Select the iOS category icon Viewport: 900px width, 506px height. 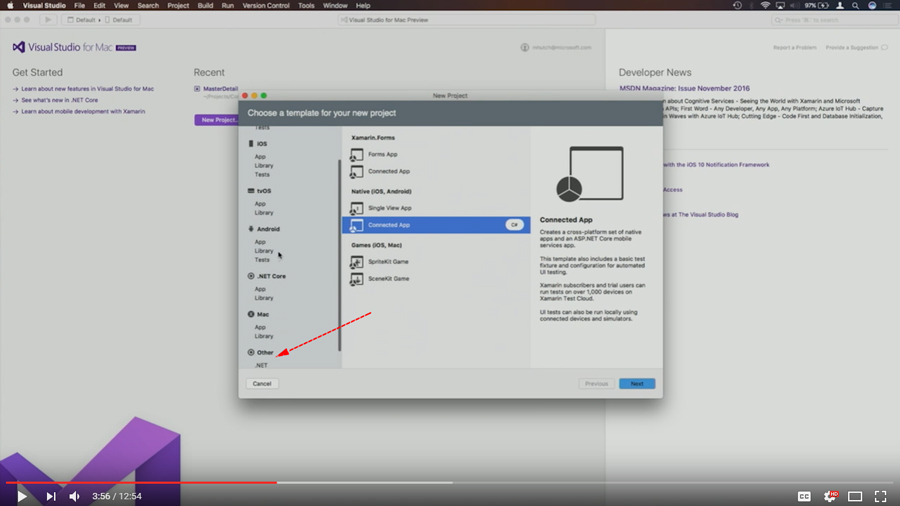(x=251, y=143)
